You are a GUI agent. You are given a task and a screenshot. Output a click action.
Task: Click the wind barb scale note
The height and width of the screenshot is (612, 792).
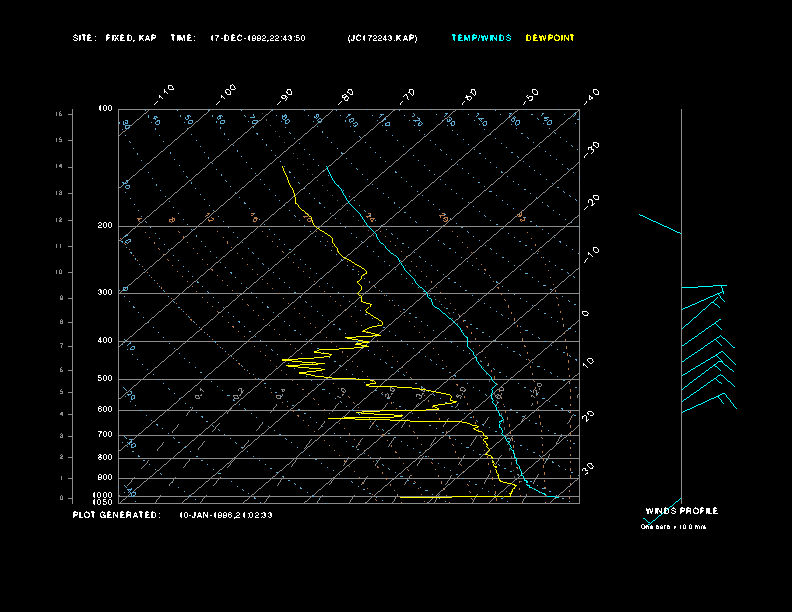click(x=673, y=526)
